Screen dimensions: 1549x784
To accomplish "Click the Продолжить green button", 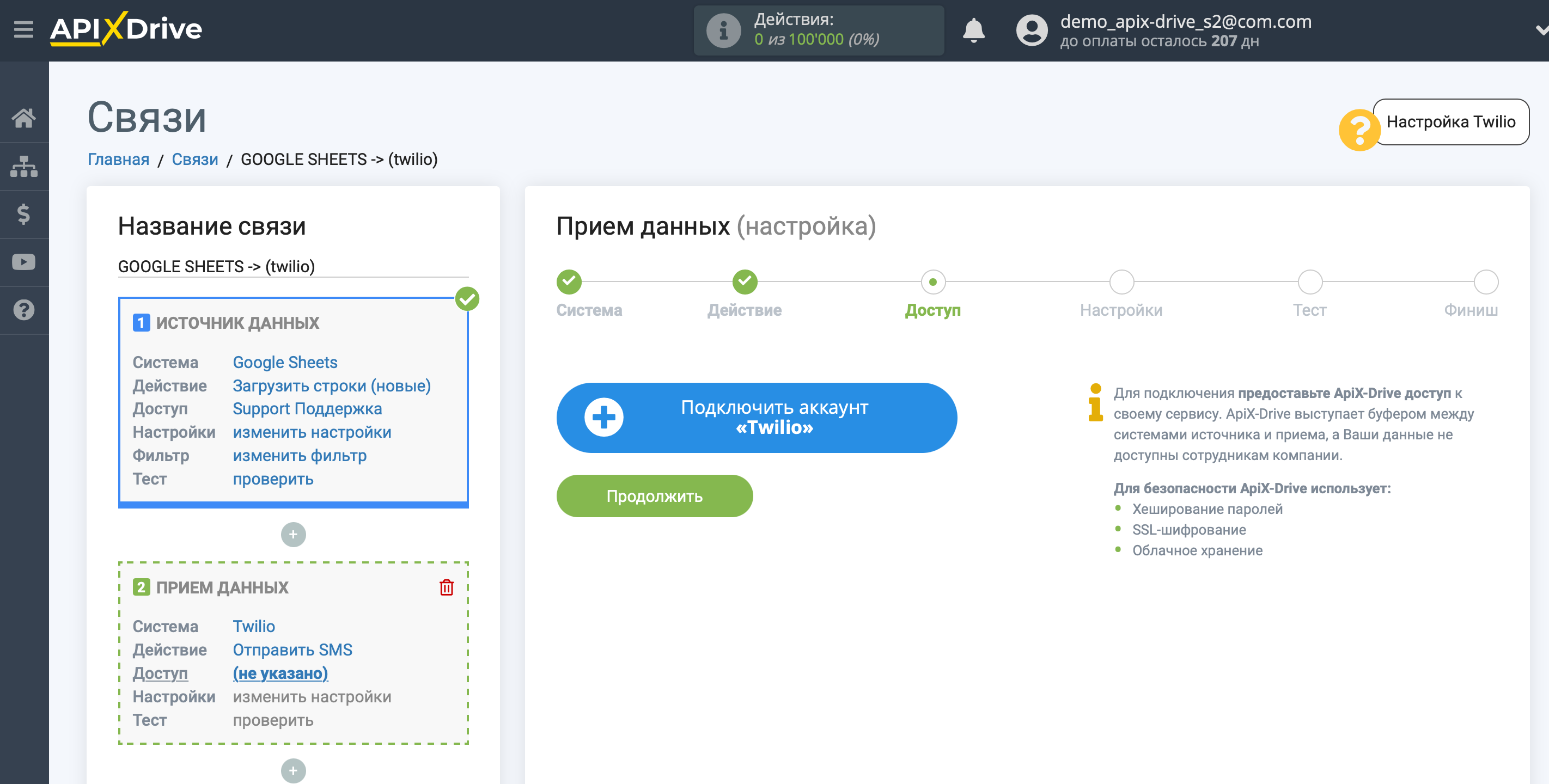I will 655,494.
